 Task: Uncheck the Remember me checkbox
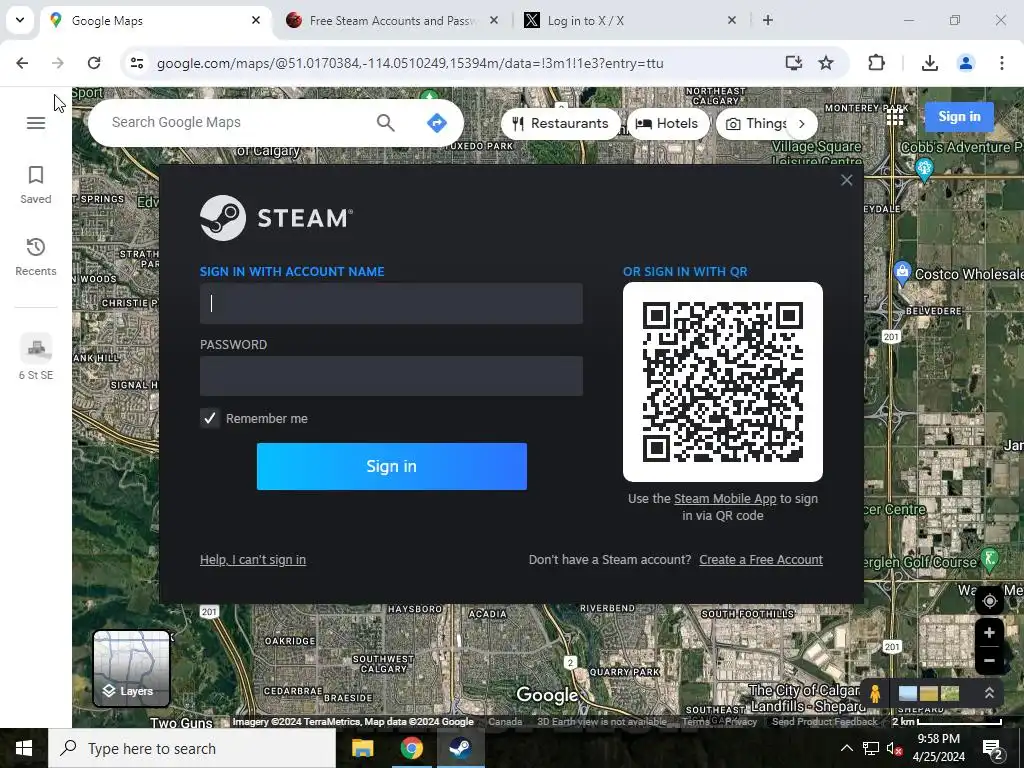pos(210,418)
